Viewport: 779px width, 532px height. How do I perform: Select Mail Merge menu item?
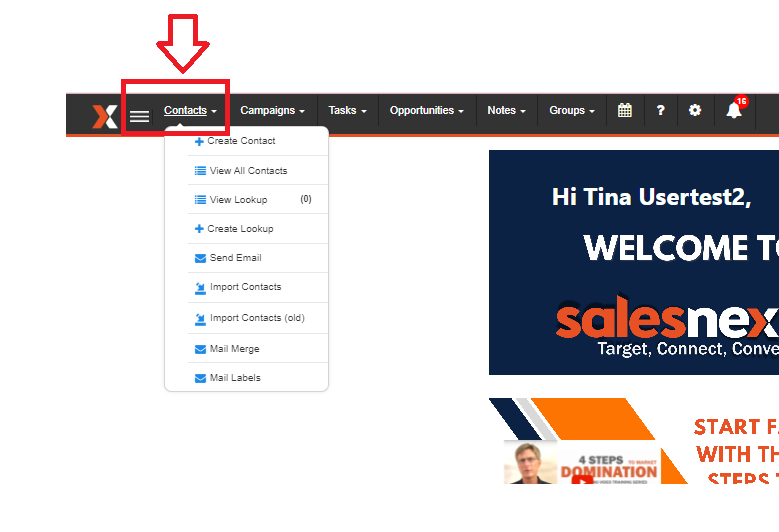(x=234, y=349)
